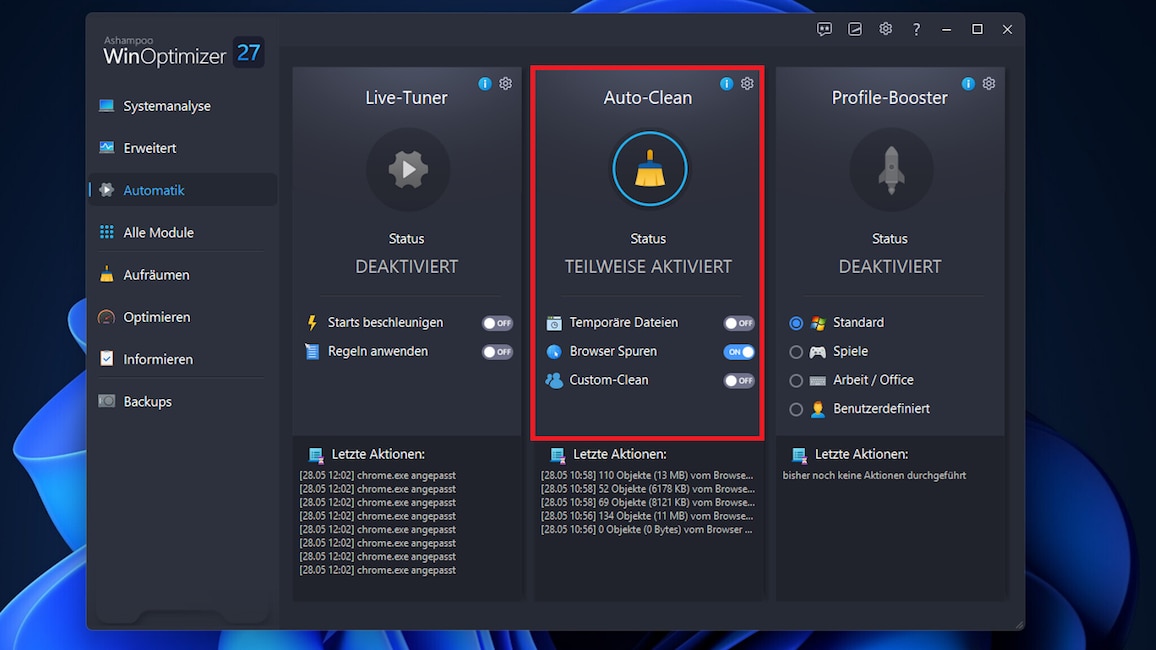Screen dimensions: 1156x650
Task: Click the Profile-Booster rocket icon
Action: click(891, 170)
